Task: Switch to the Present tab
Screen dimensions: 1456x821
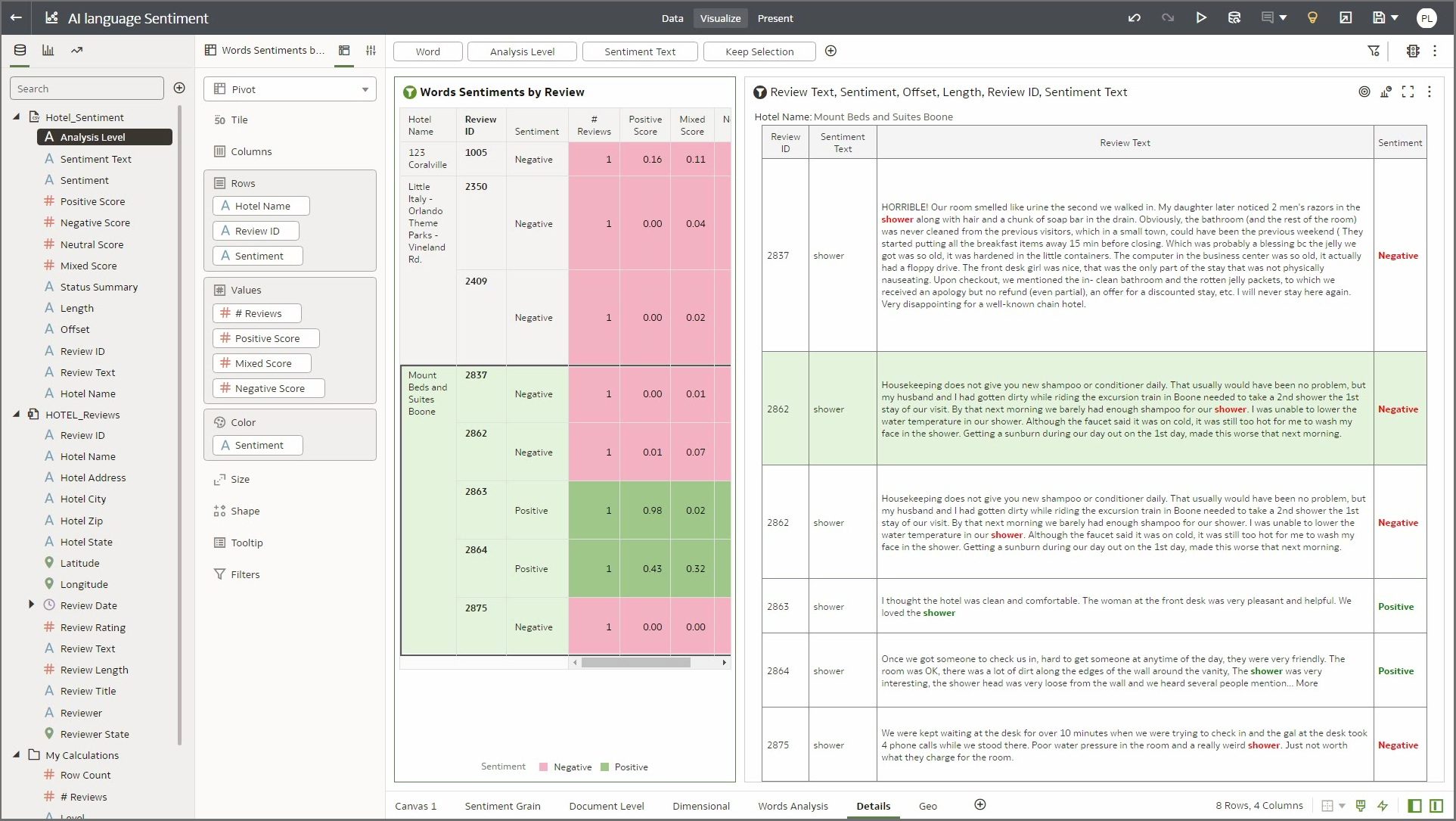Action: pos(775,18)
